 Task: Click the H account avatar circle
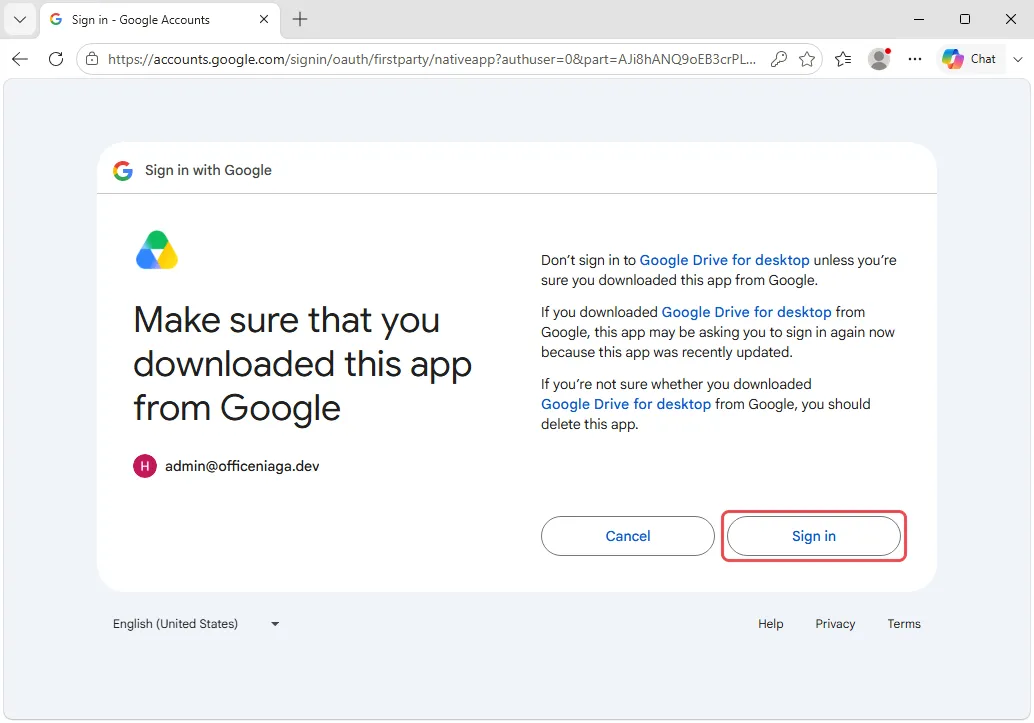pyautogui.click(x=144, y=466)
